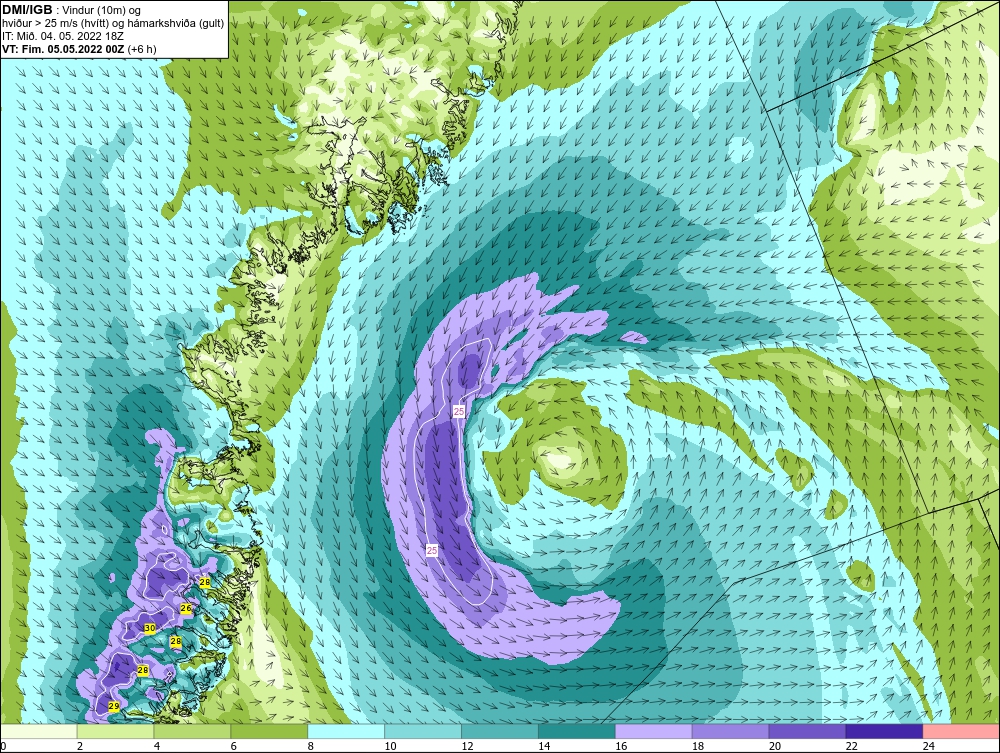Pick the 8–10 m/s light cyan swatch
The image size is (1000, 753).
pos(346,731)
